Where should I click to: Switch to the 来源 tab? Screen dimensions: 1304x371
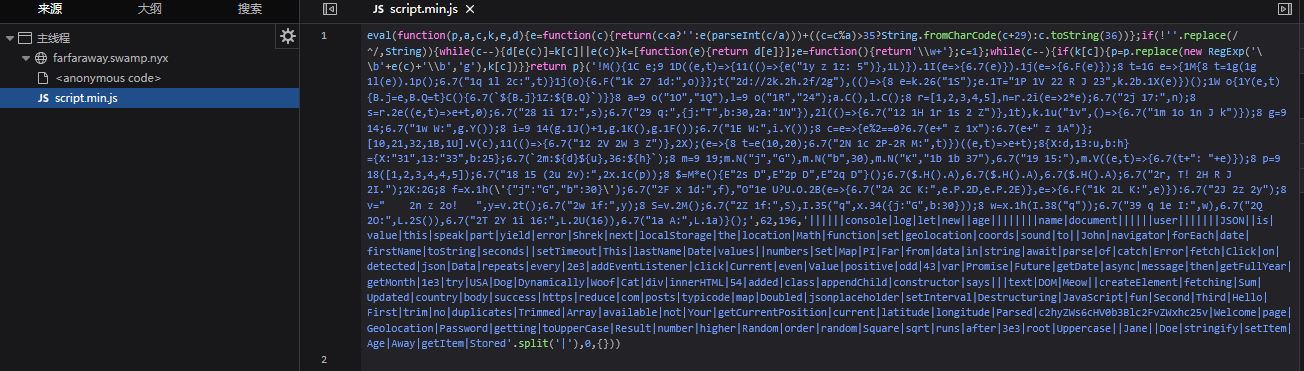point(50,9)
